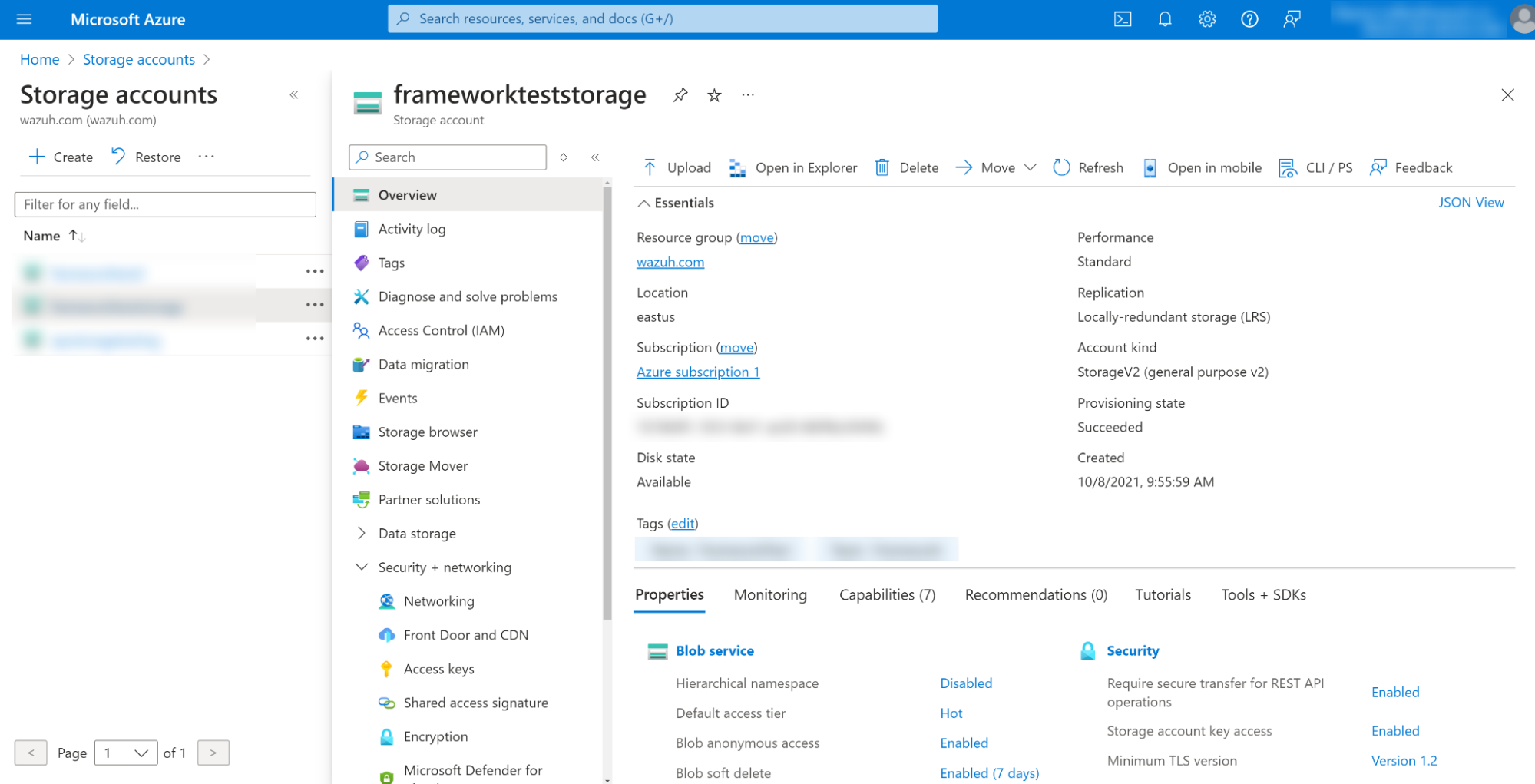Open the JSON View link
Viewport: 1535px width, 784px height.
[1470, 203]
